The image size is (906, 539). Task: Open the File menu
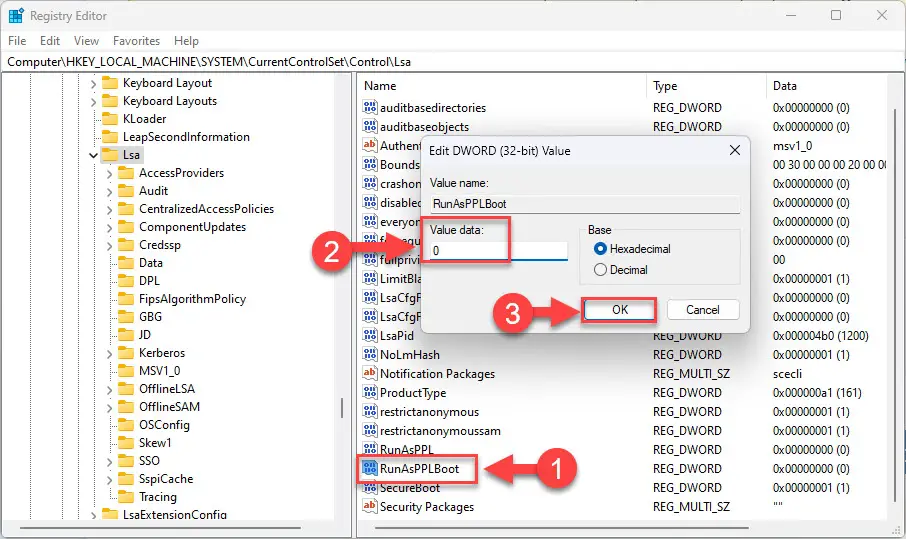coord(17,41)
